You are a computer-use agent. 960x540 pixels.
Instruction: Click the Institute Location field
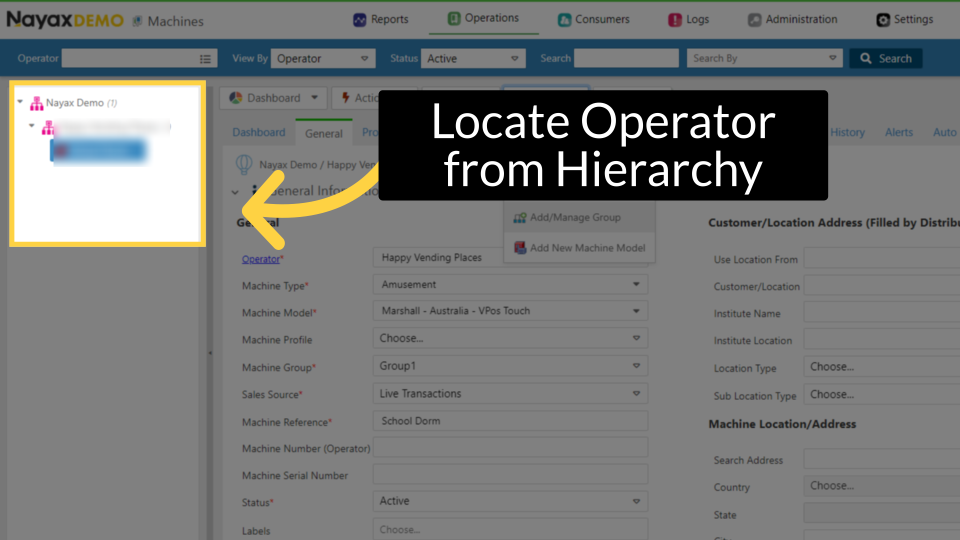pyautogui.click(x=882, y=340)
